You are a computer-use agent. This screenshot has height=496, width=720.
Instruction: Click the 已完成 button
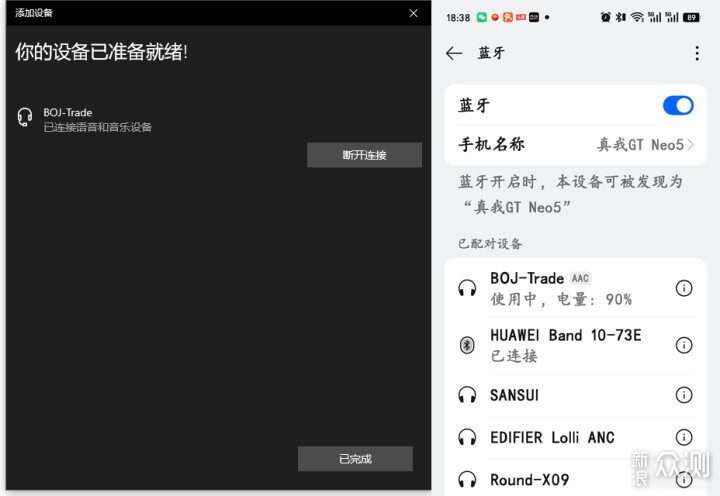point(355,458)
